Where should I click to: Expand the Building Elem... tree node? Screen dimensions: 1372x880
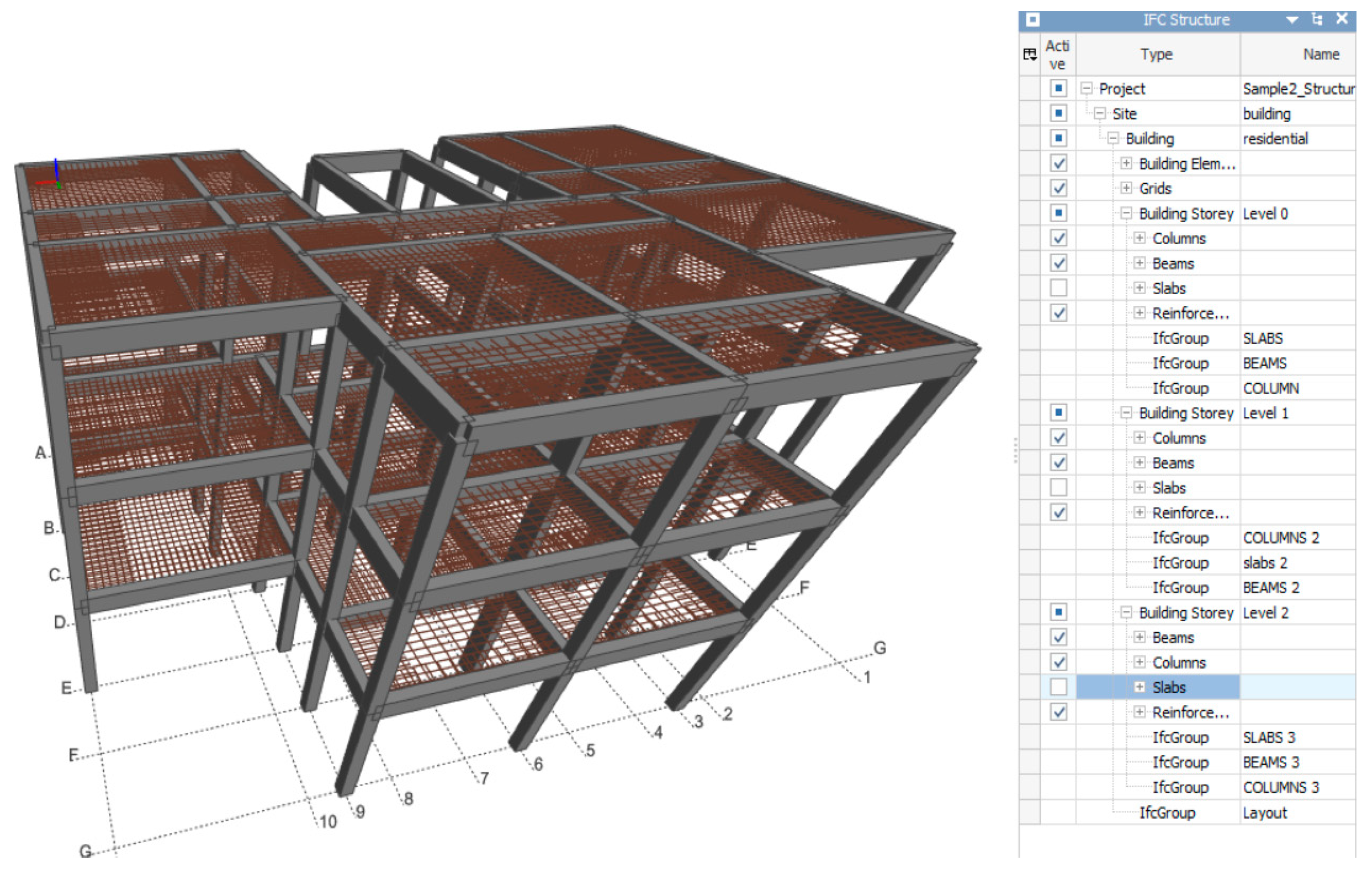coord(1125,163)
